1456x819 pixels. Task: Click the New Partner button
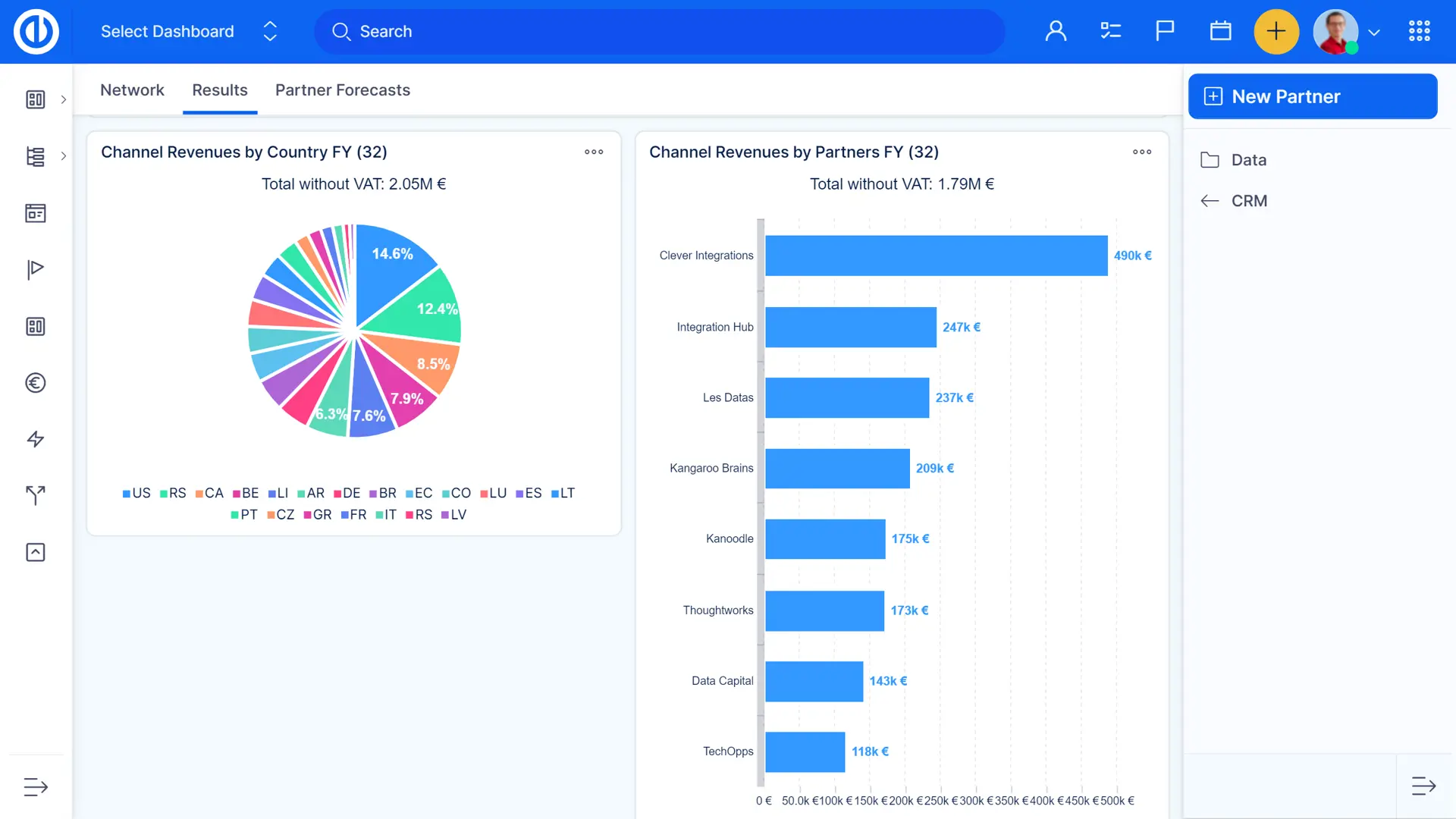click(1312, 96)
